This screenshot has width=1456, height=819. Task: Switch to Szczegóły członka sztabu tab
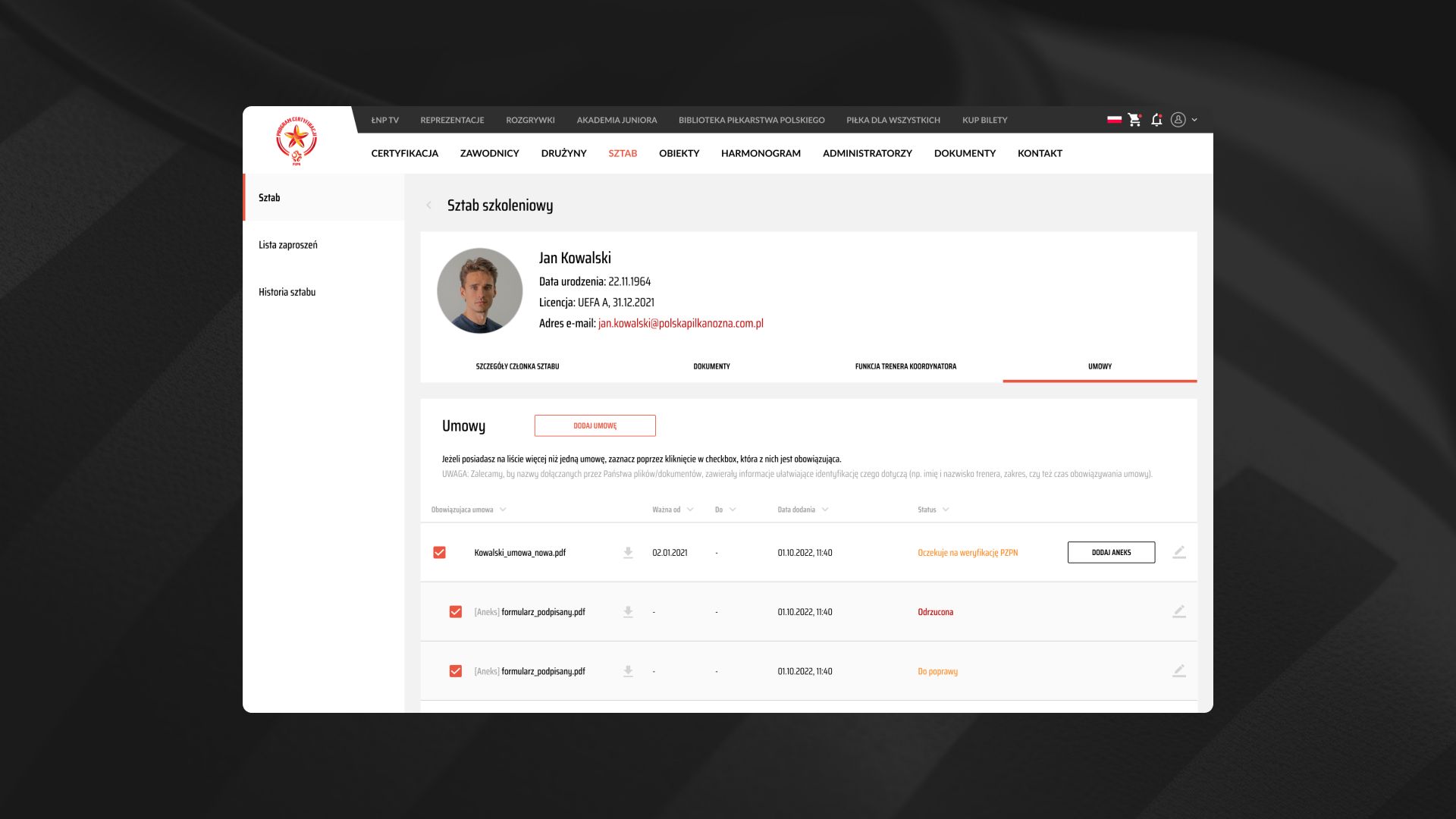tap(517, 366)
